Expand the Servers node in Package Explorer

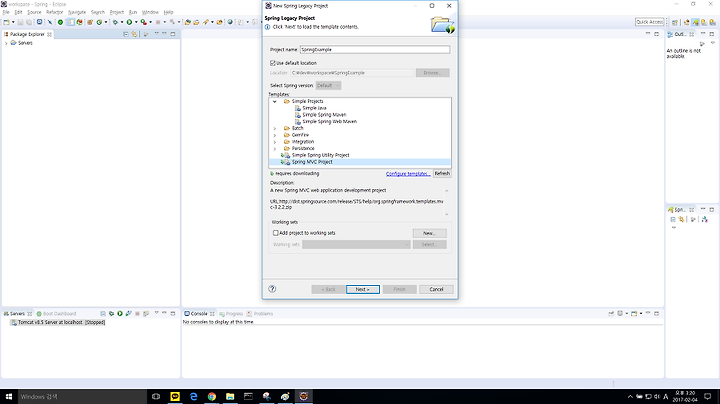[x=6, y=43]
